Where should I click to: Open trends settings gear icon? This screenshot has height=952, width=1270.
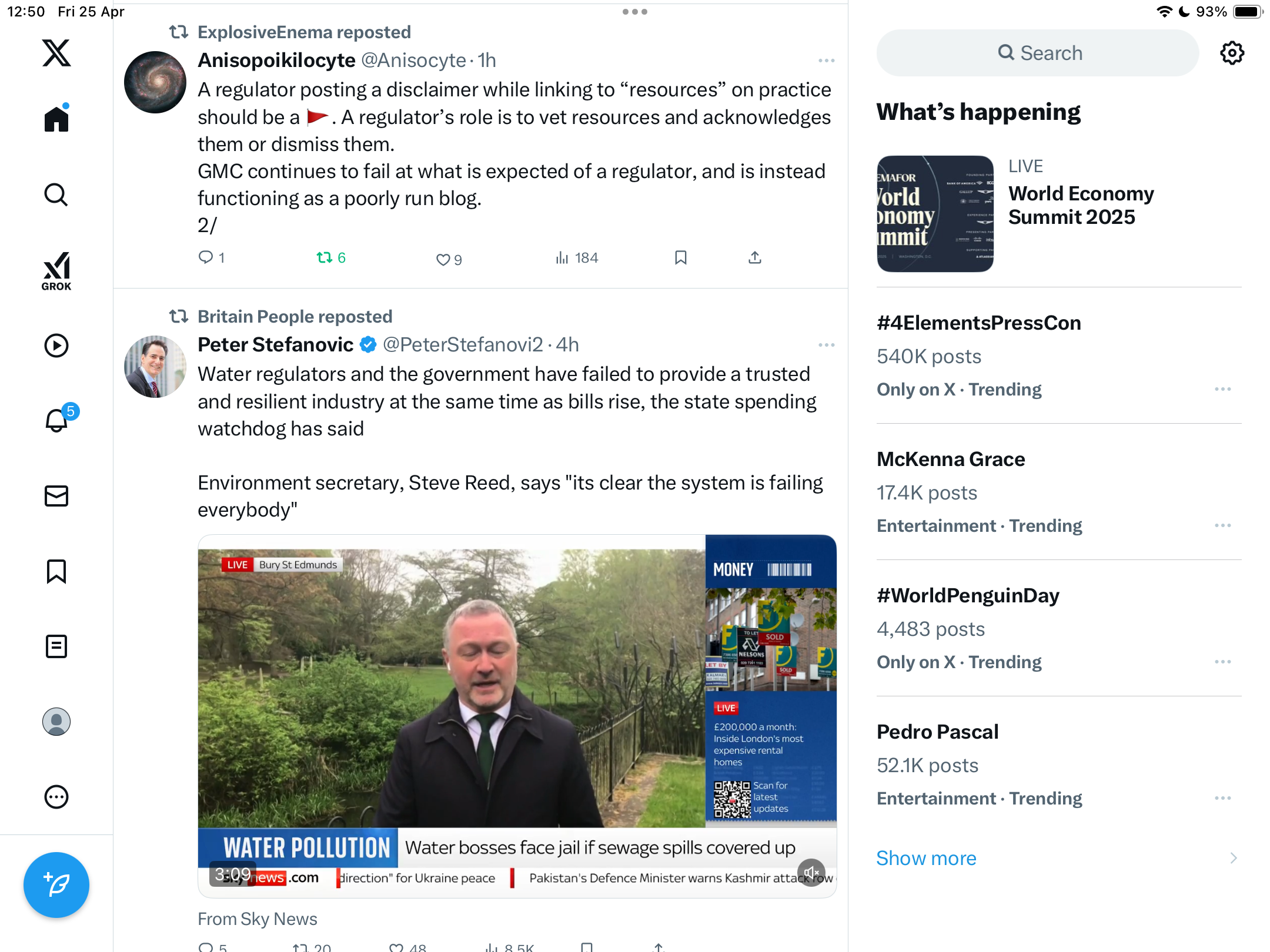[1232, 53]
